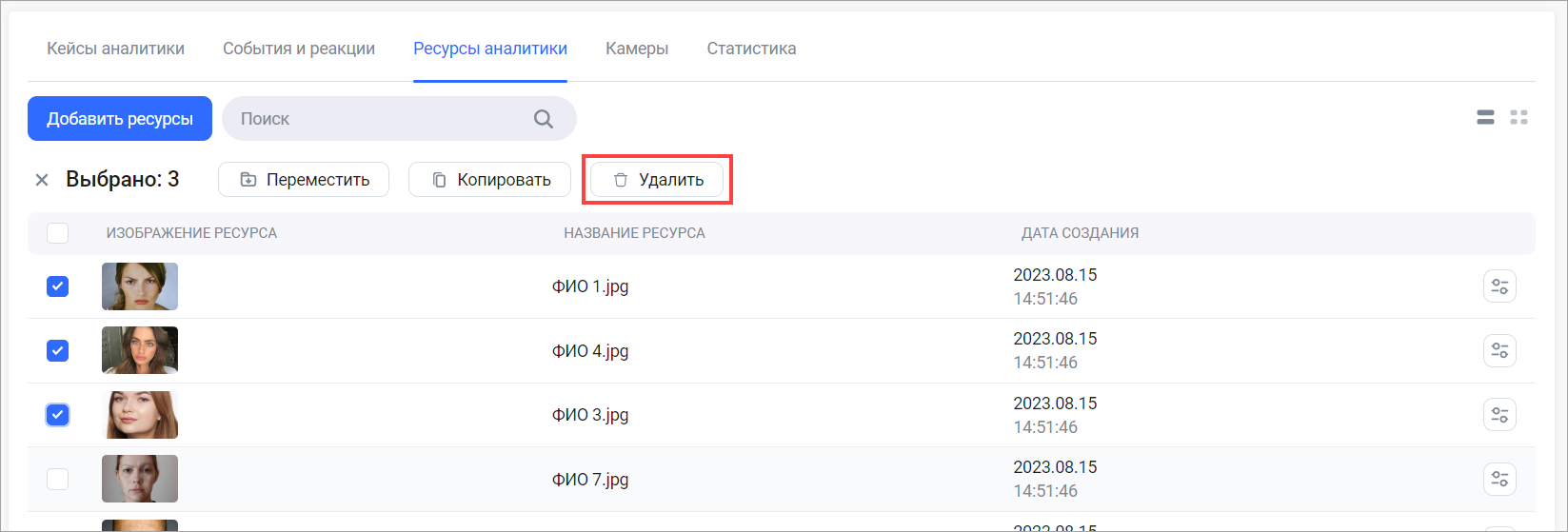
Task: Click the search magnifier icon
Action: 543,119
